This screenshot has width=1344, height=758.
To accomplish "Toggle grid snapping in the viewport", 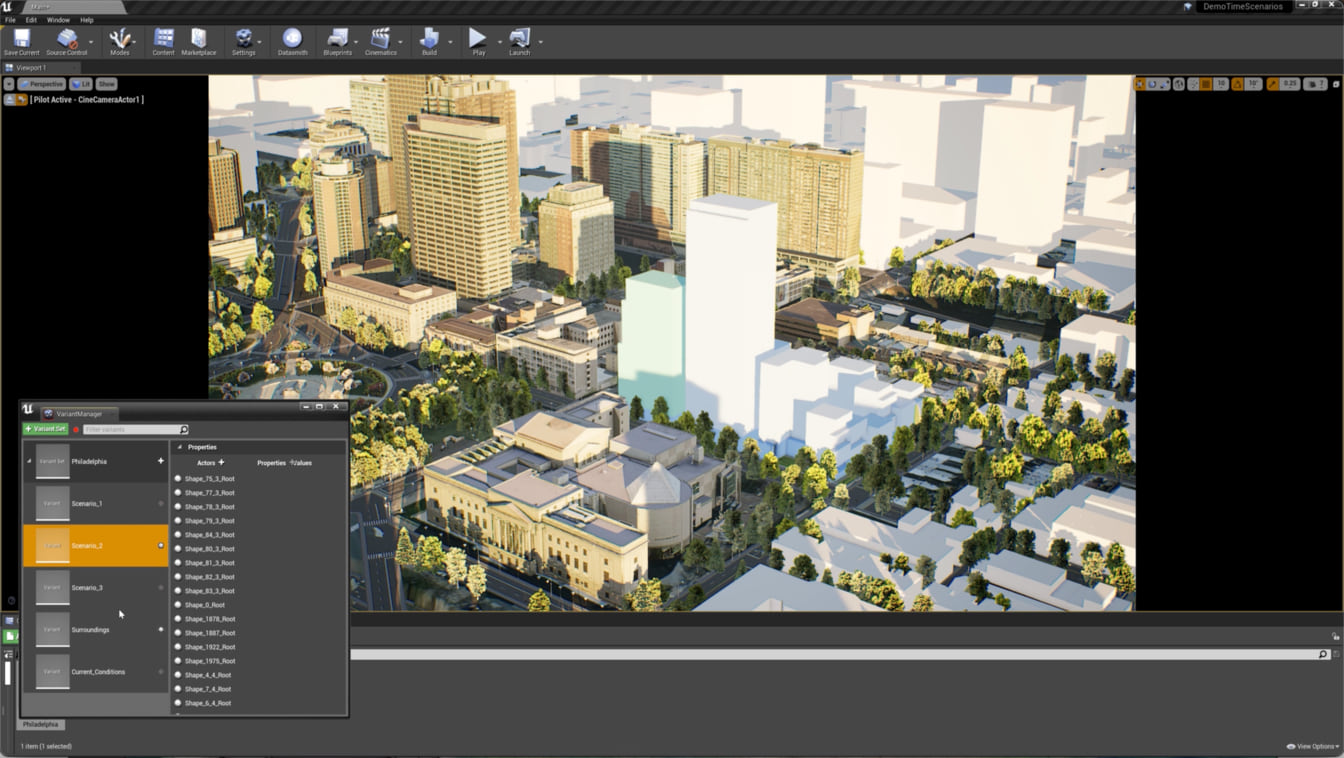I will click(x=1206, y=84).
